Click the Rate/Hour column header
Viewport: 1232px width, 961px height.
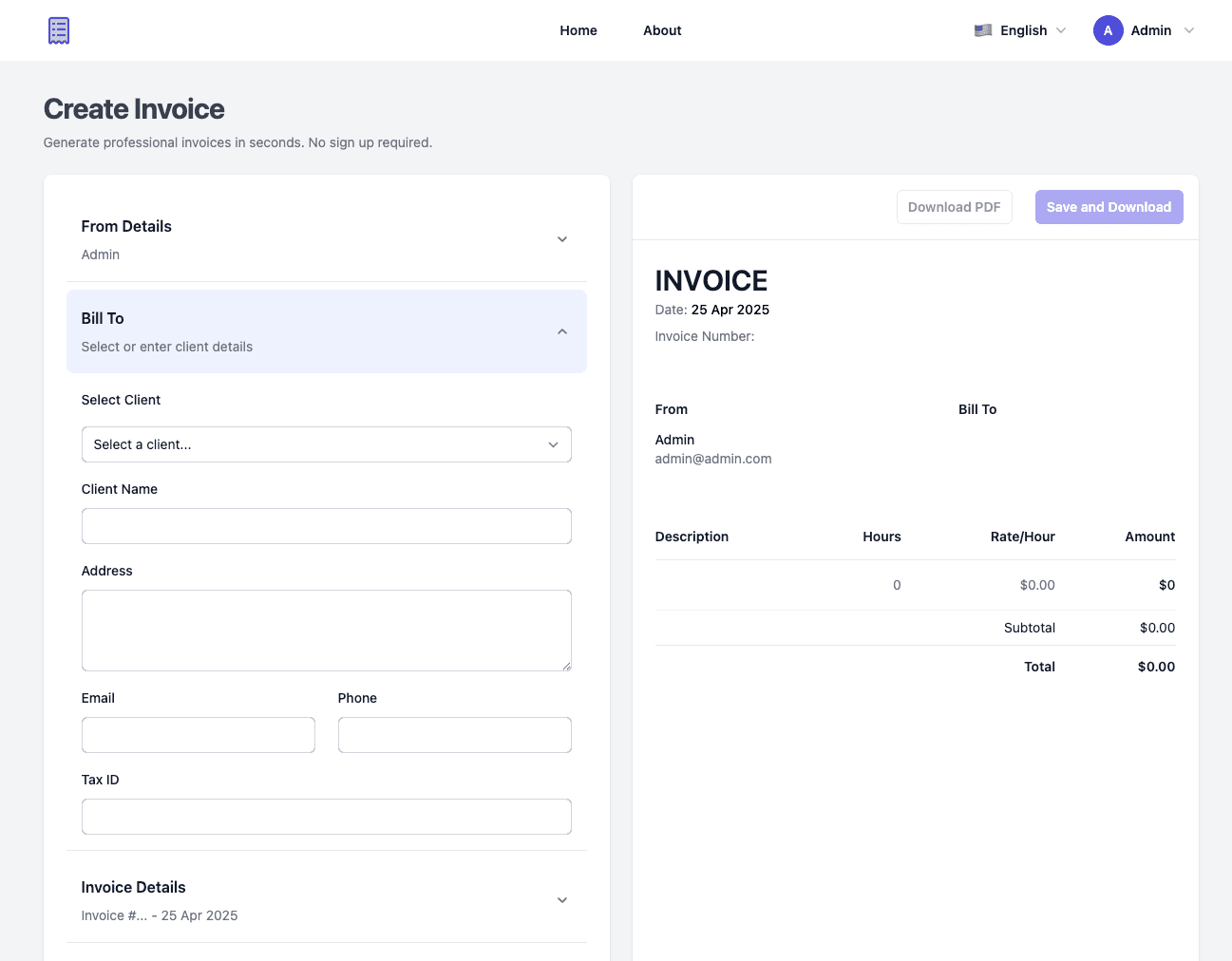click(x=1023, y=537)
